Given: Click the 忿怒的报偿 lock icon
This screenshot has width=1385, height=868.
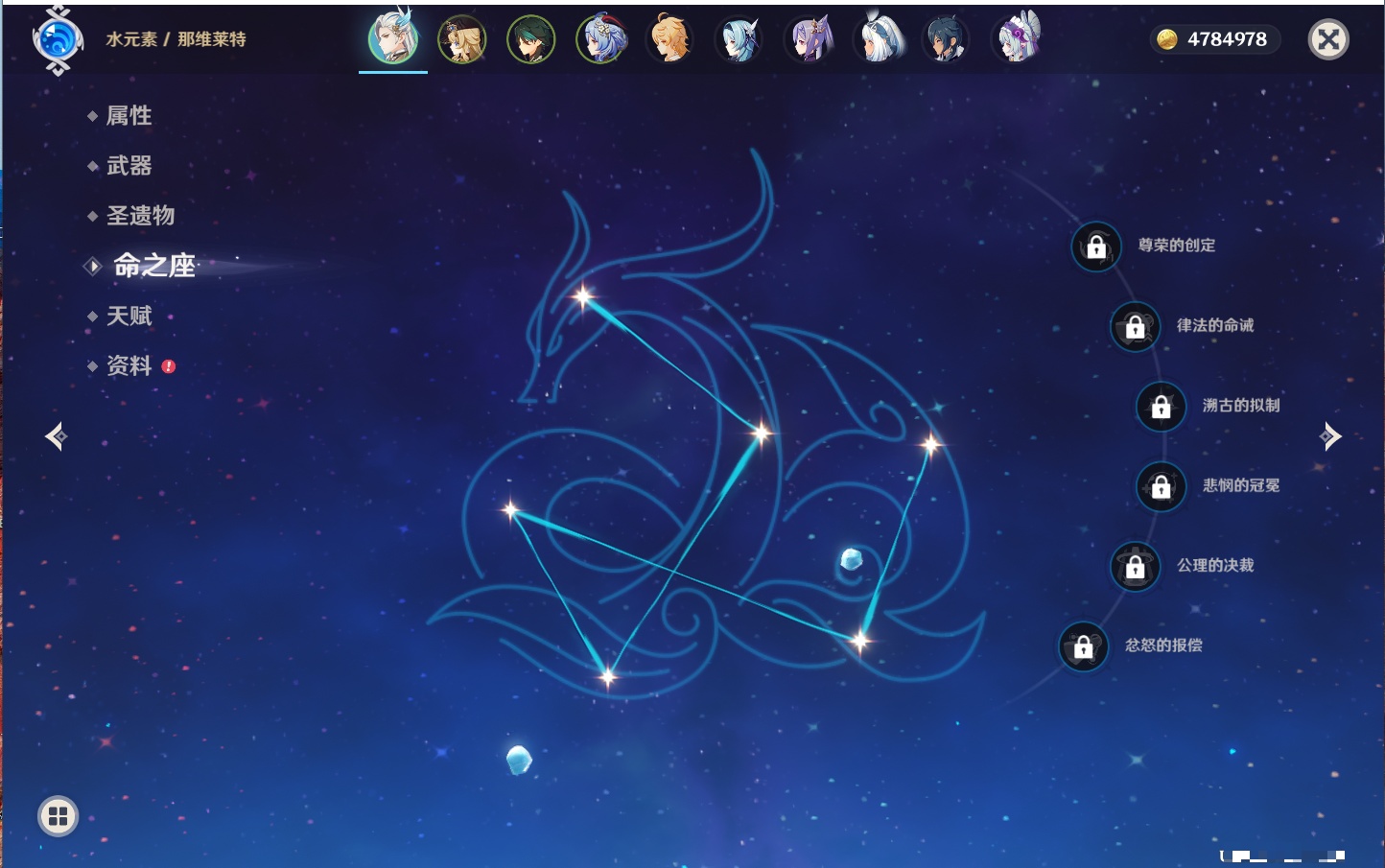Looking at the screenshot, I should (x=1083, y=647).
